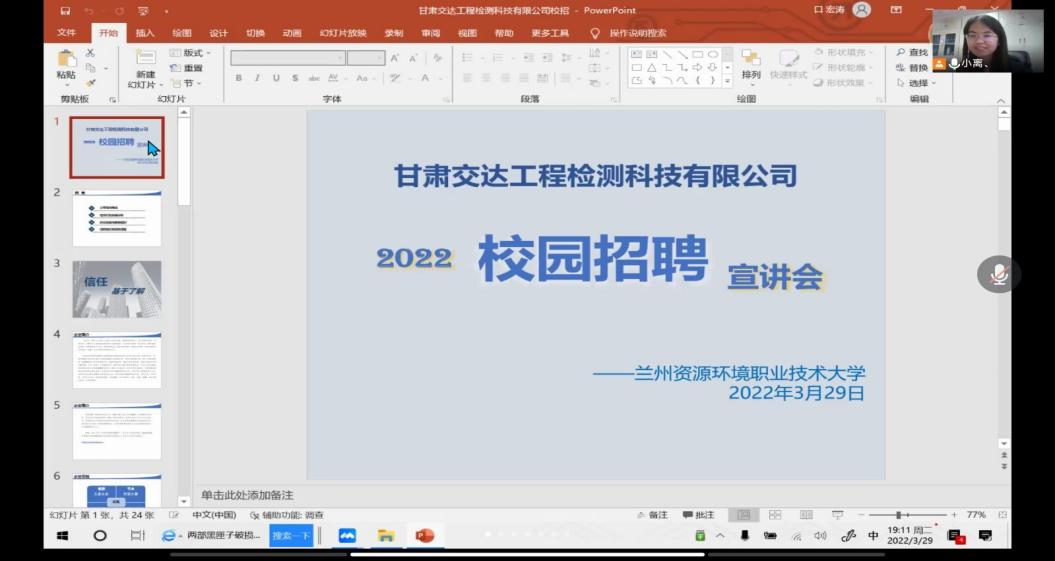
Task: Switch to the Transitions (切换) tab
Action: pyautogui.click(x=255, y=33)
